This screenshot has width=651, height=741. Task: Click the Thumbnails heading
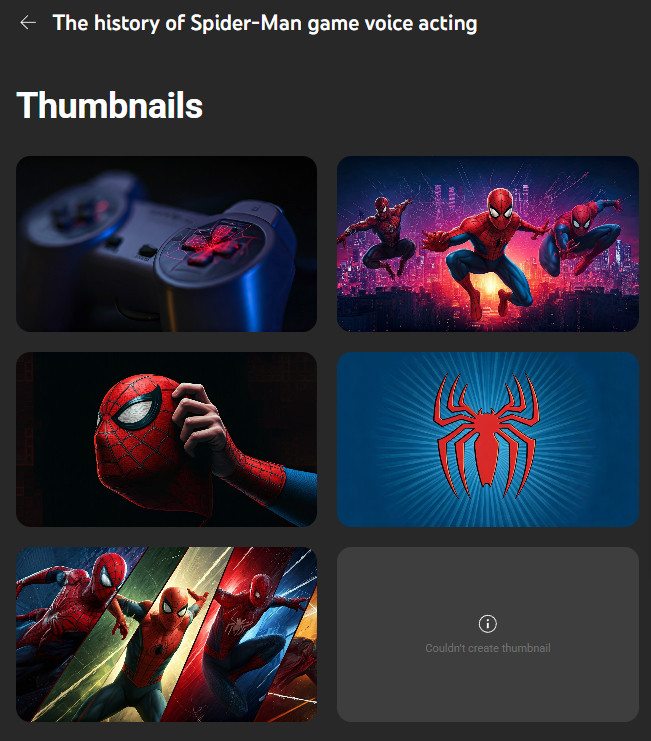110,105
